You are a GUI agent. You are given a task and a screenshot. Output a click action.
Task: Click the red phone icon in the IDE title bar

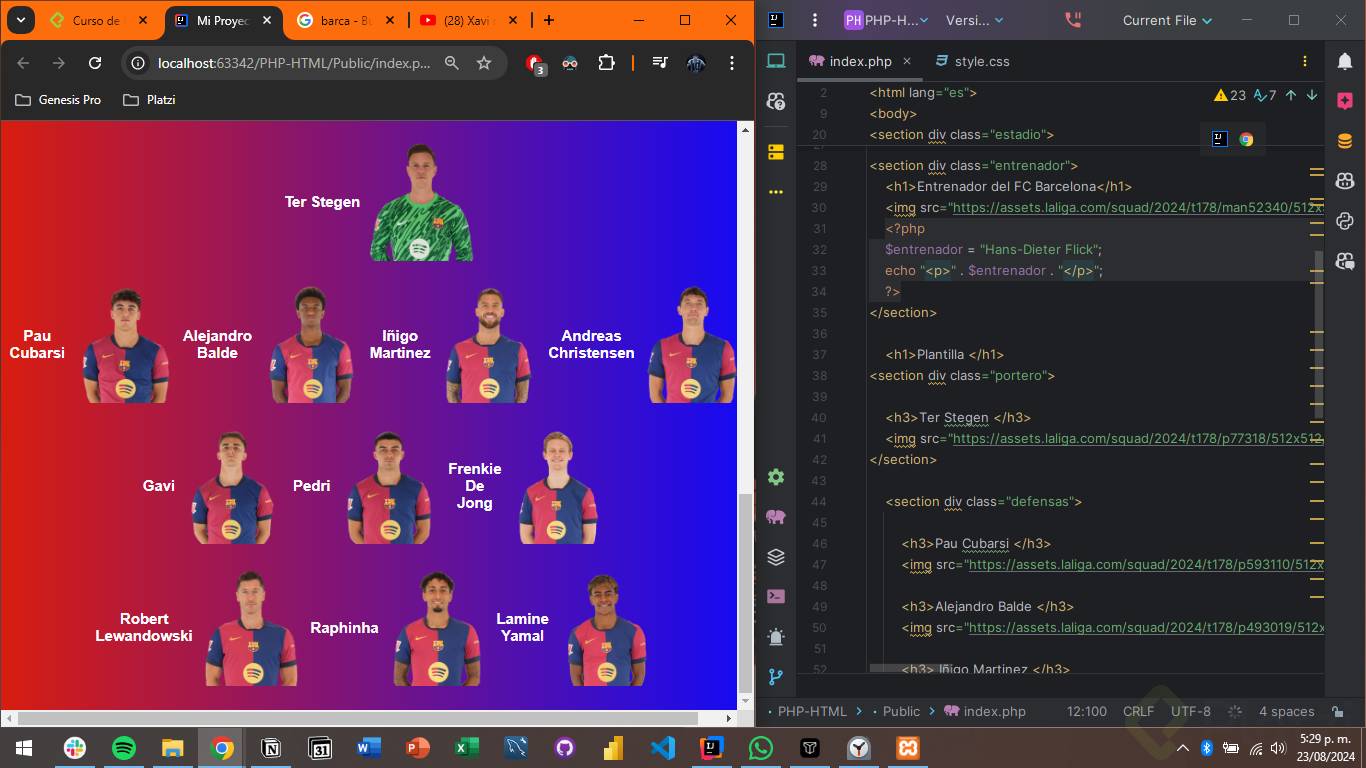click(x=1073, y=20)
